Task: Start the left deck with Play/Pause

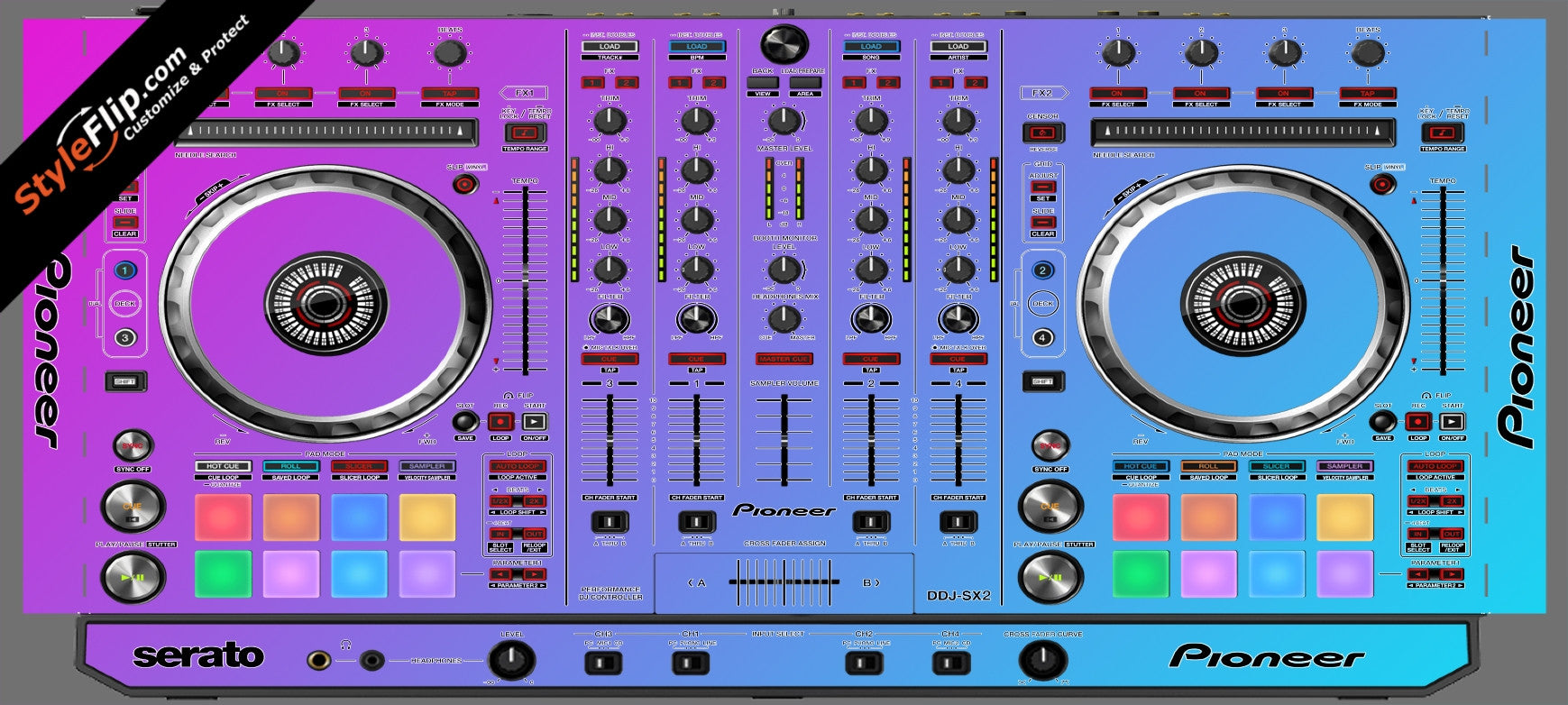Action: [133, 578]
